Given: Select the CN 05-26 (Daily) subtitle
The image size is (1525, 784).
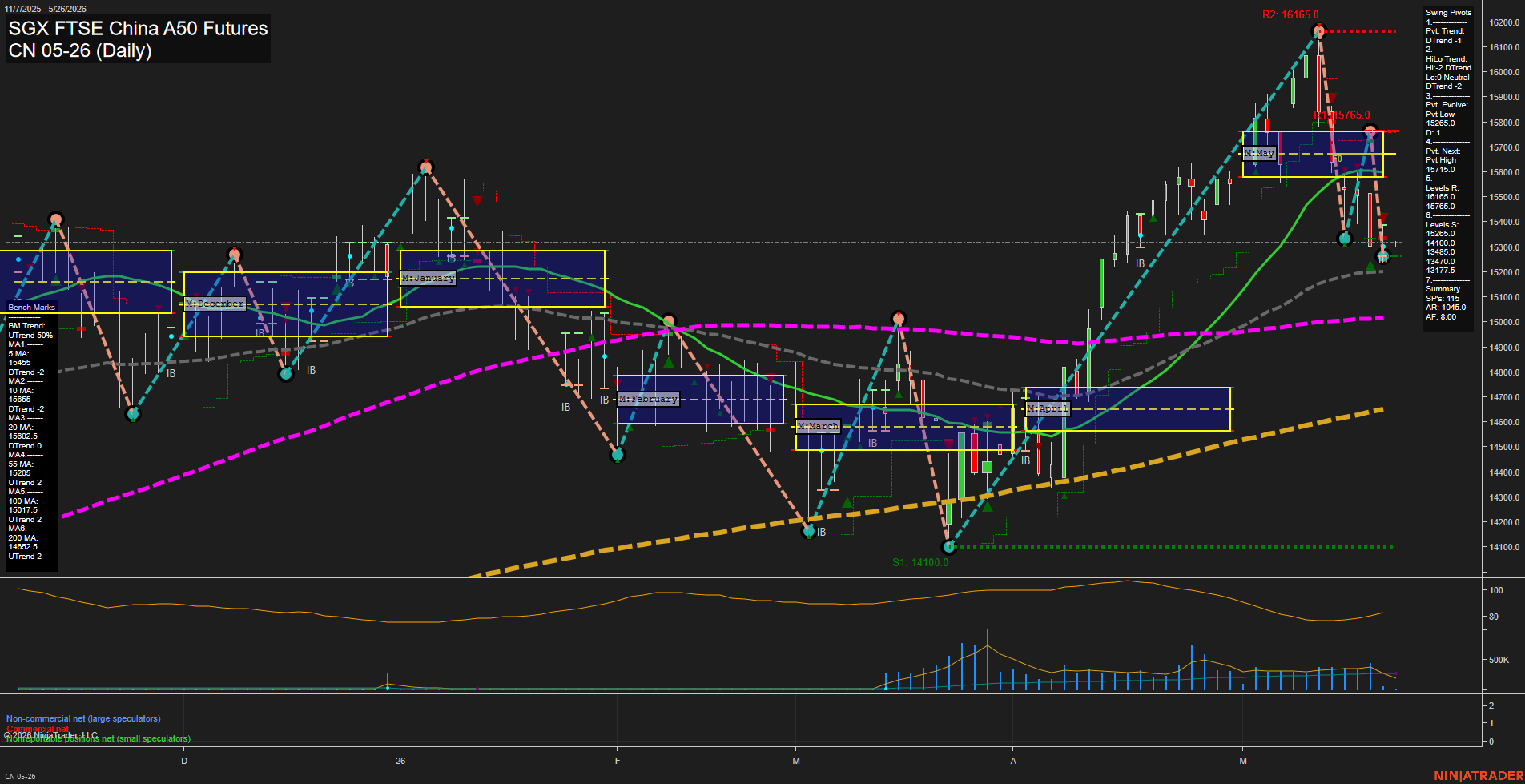Looking at the screenshot, I should point(80,50).
